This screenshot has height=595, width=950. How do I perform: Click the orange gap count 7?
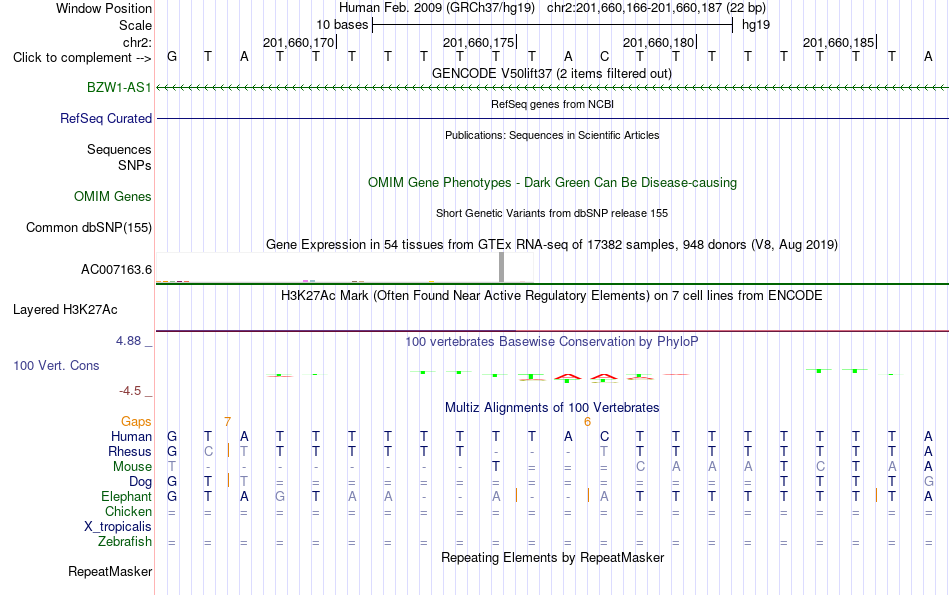coord(227,422)
